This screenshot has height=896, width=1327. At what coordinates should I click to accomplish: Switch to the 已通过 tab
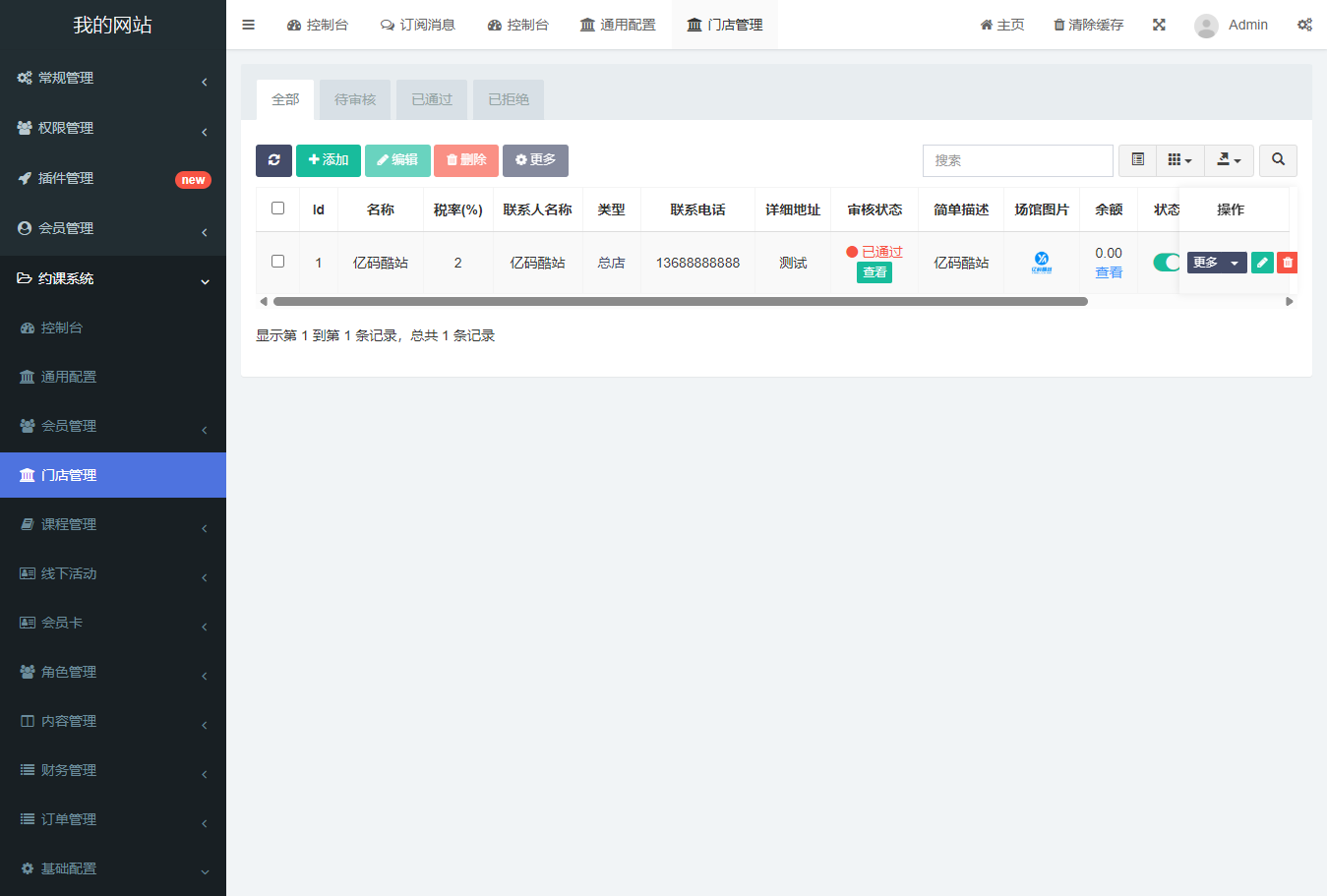coord(432,99)
